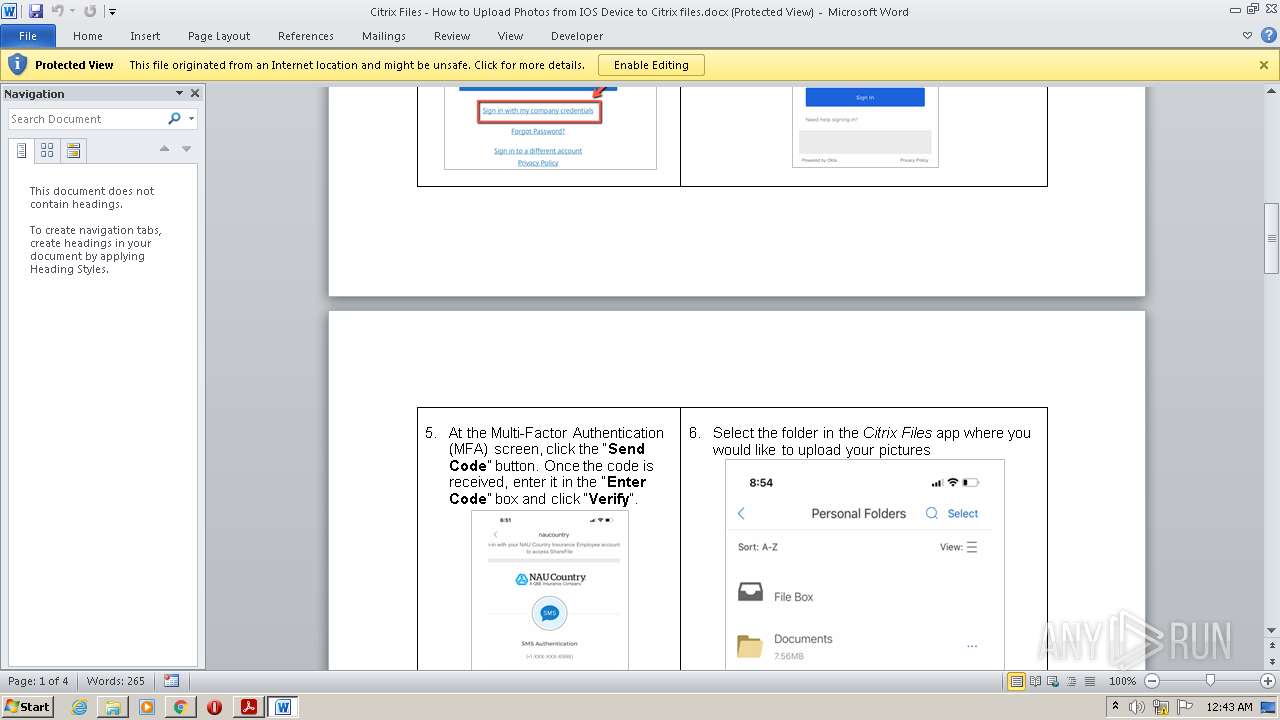
Task: Open Windows Media Player from taskbar
Action: tap(147, 707)
